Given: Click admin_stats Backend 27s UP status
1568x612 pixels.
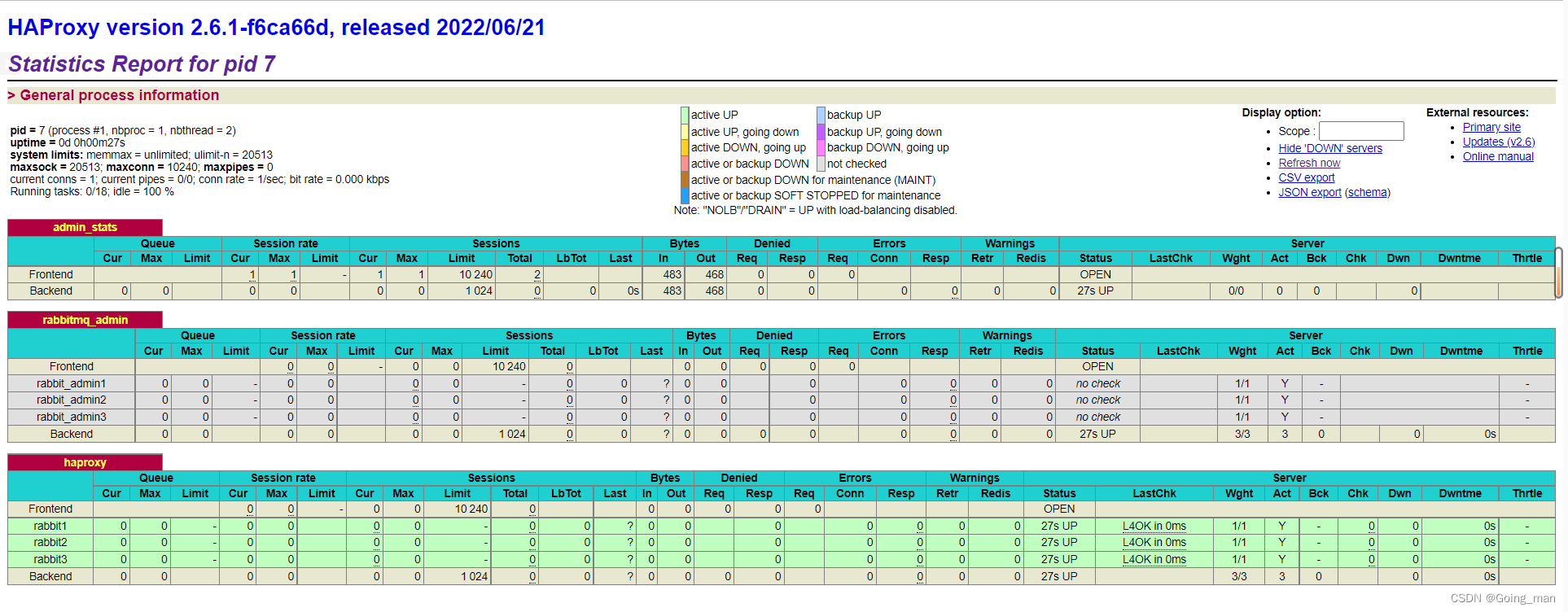Looking at the screenshot, I should (1095, 291).
